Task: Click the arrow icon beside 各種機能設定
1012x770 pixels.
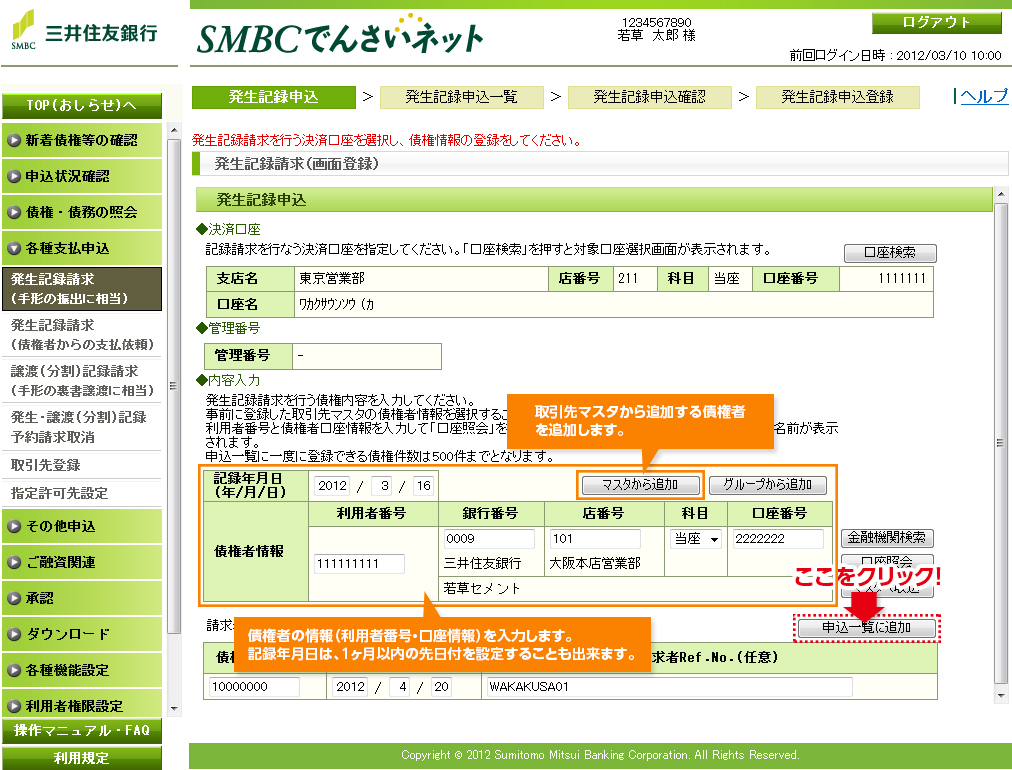Action: pos(14,670)
